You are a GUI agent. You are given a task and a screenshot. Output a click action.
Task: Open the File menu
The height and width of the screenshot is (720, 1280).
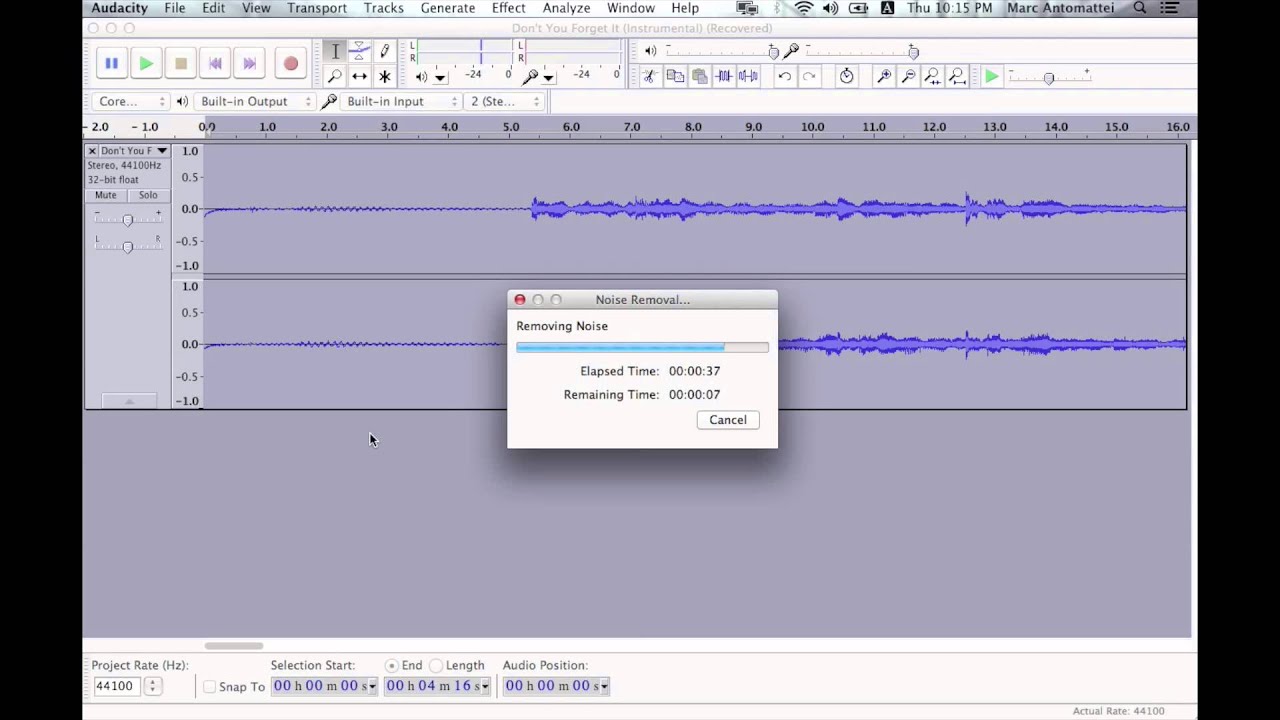pyautogui.click(x=174, y=8)
